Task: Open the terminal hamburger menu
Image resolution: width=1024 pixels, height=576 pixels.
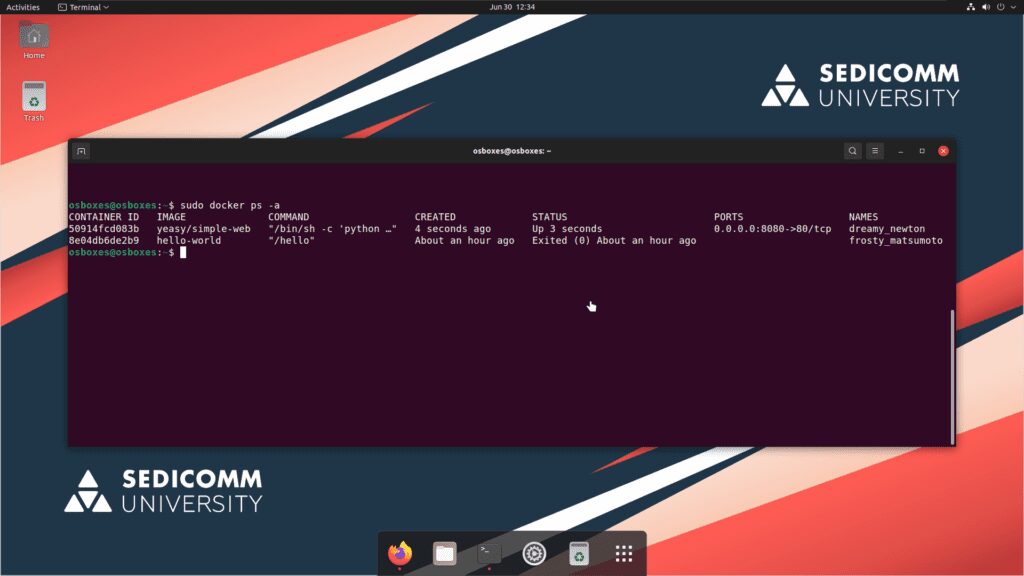Action: (875, 151)
